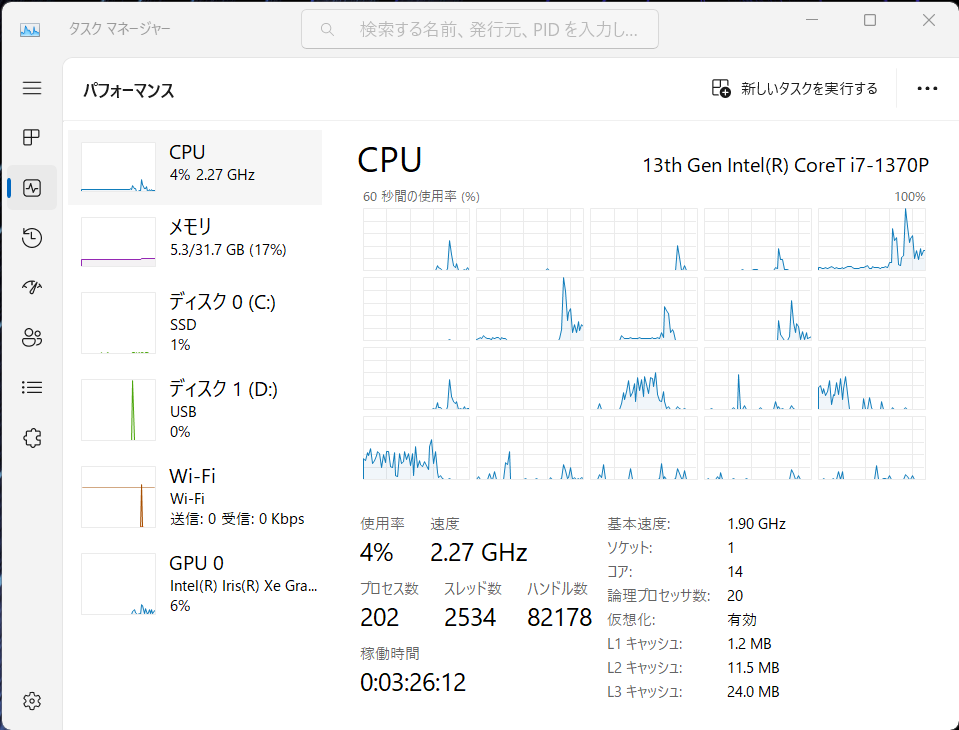This screenshot has width=959, height=730.
Task: Open the Details page icon
Action: pyautogui.click(x=32, y=387)
